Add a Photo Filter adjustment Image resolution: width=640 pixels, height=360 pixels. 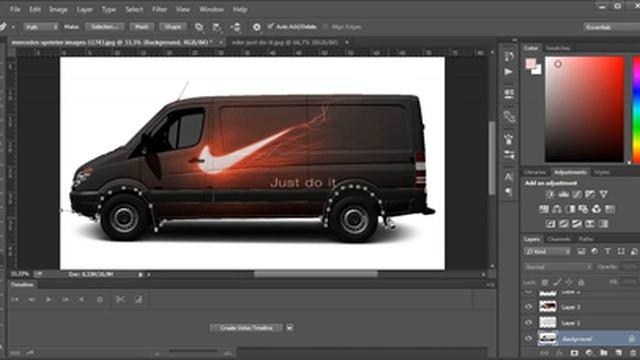point(583,209)
